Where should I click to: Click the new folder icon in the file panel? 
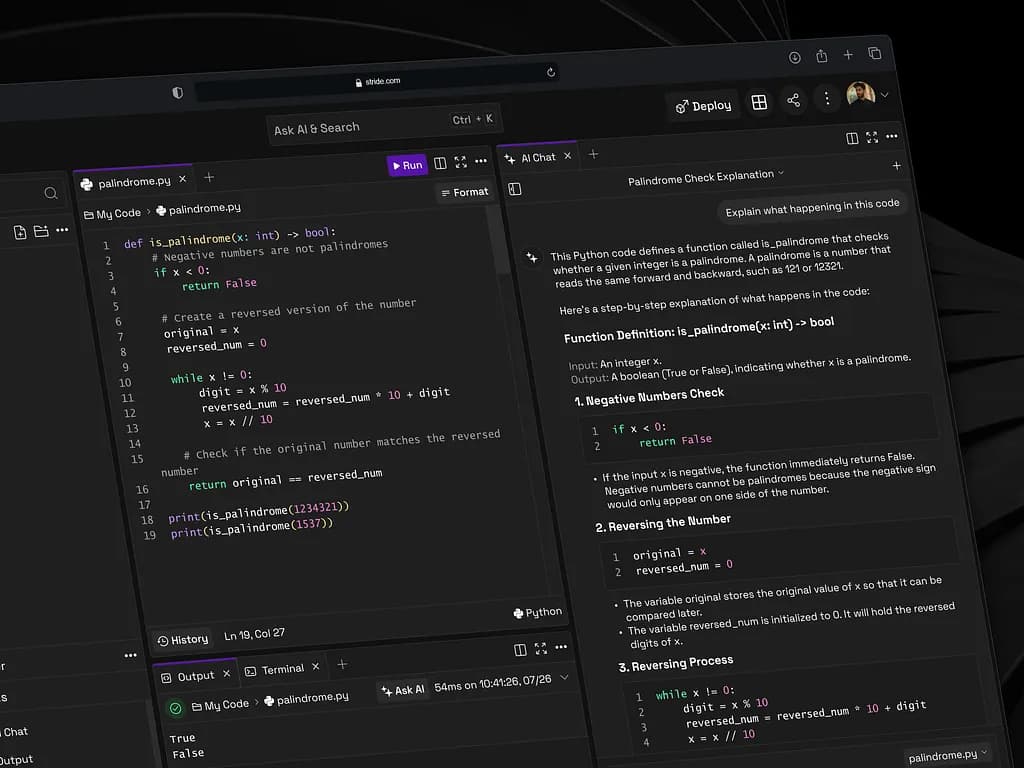(41, 231)
